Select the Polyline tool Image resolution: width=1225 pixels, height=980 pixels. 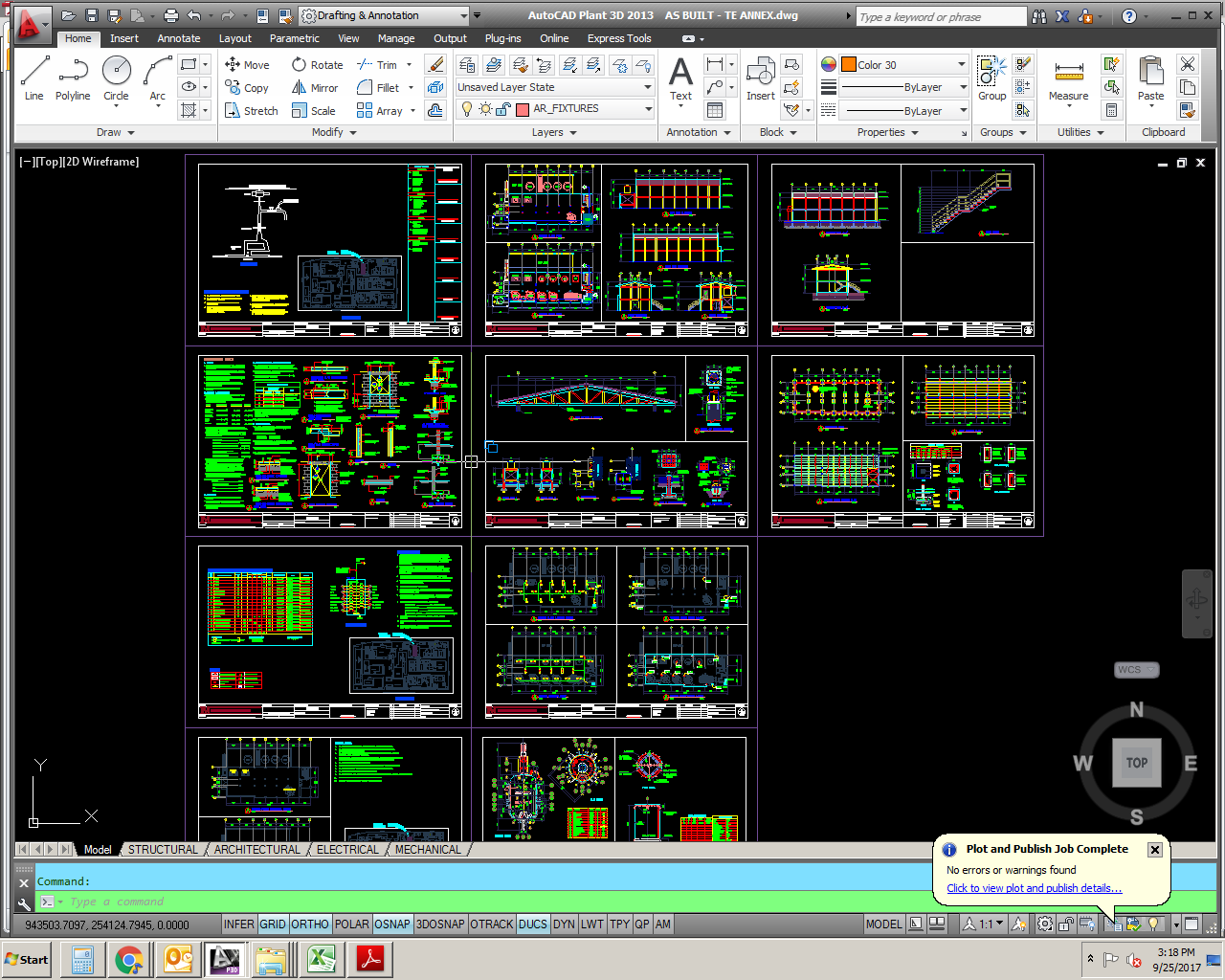point(73,78)
